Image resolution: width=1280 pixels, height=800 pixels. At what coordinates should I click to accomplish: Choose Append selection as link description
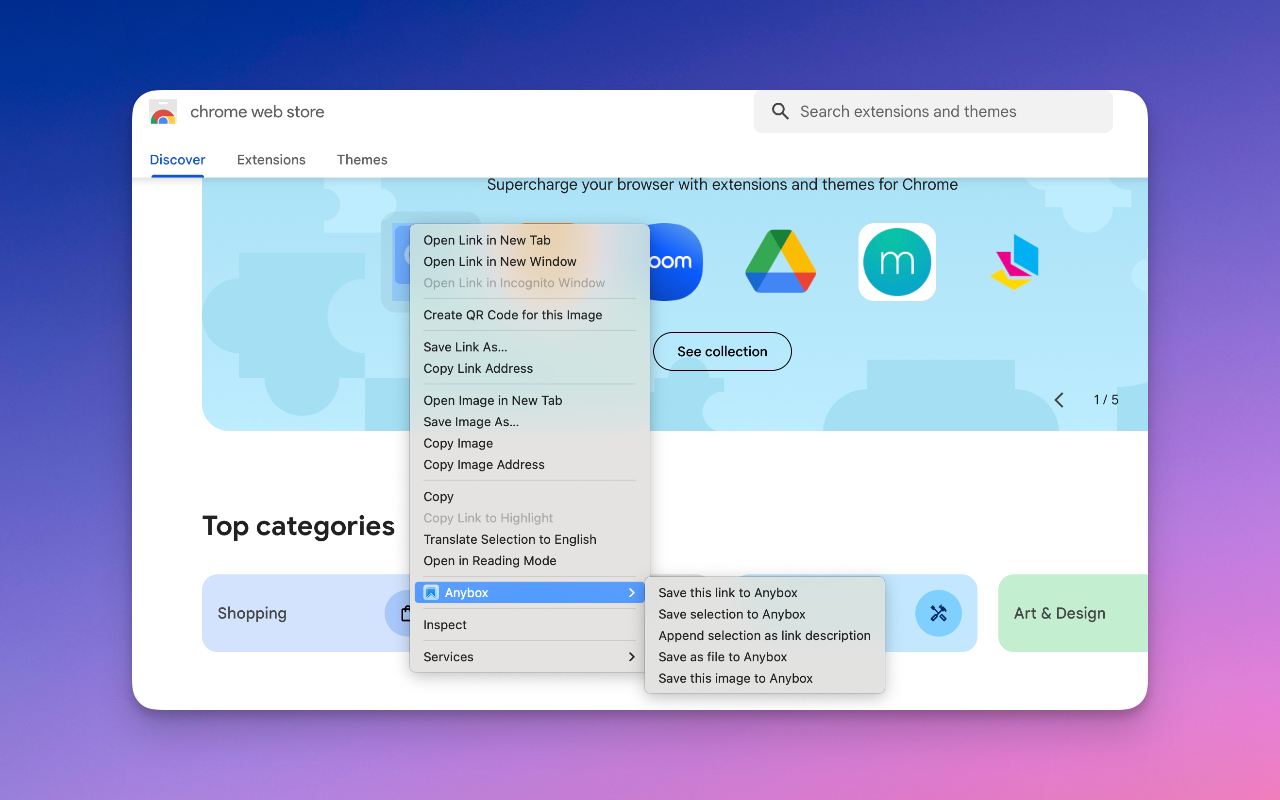click(765, 636)
